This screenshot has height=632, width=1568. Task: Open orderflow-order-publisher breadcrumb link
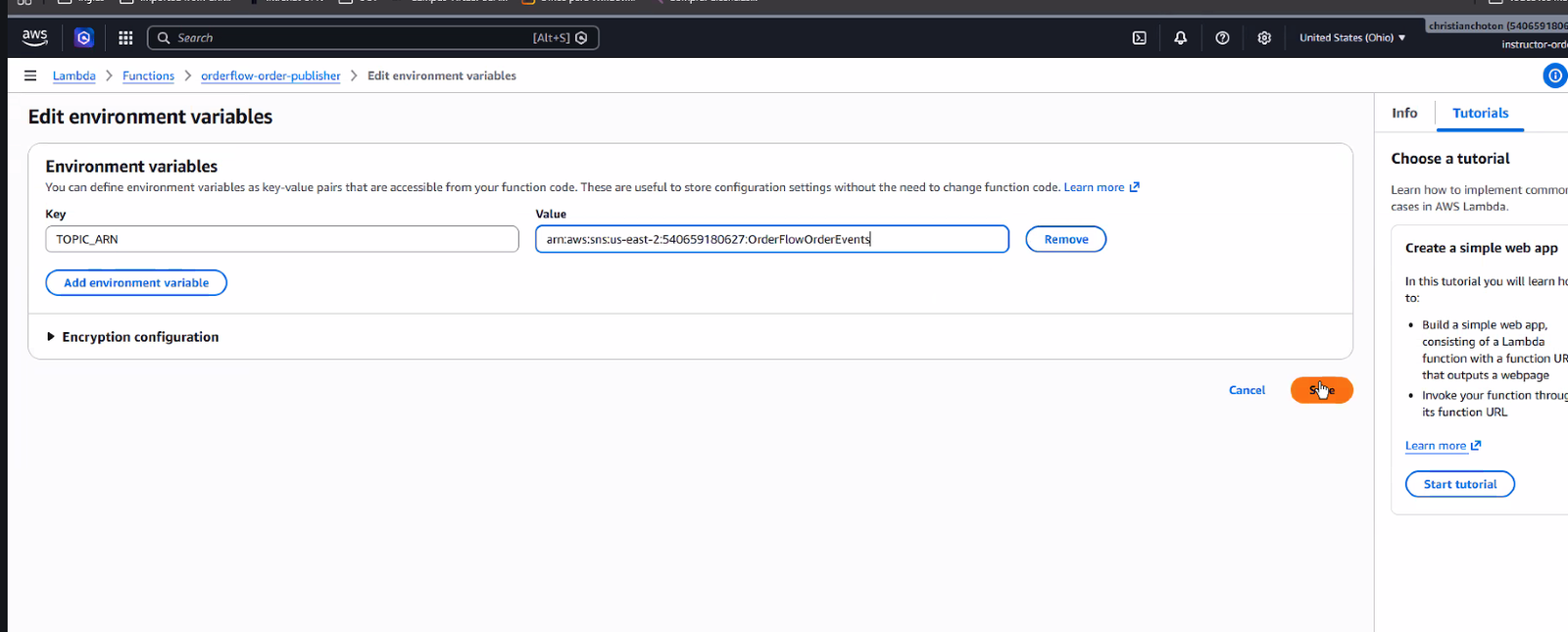click(270, 75)
